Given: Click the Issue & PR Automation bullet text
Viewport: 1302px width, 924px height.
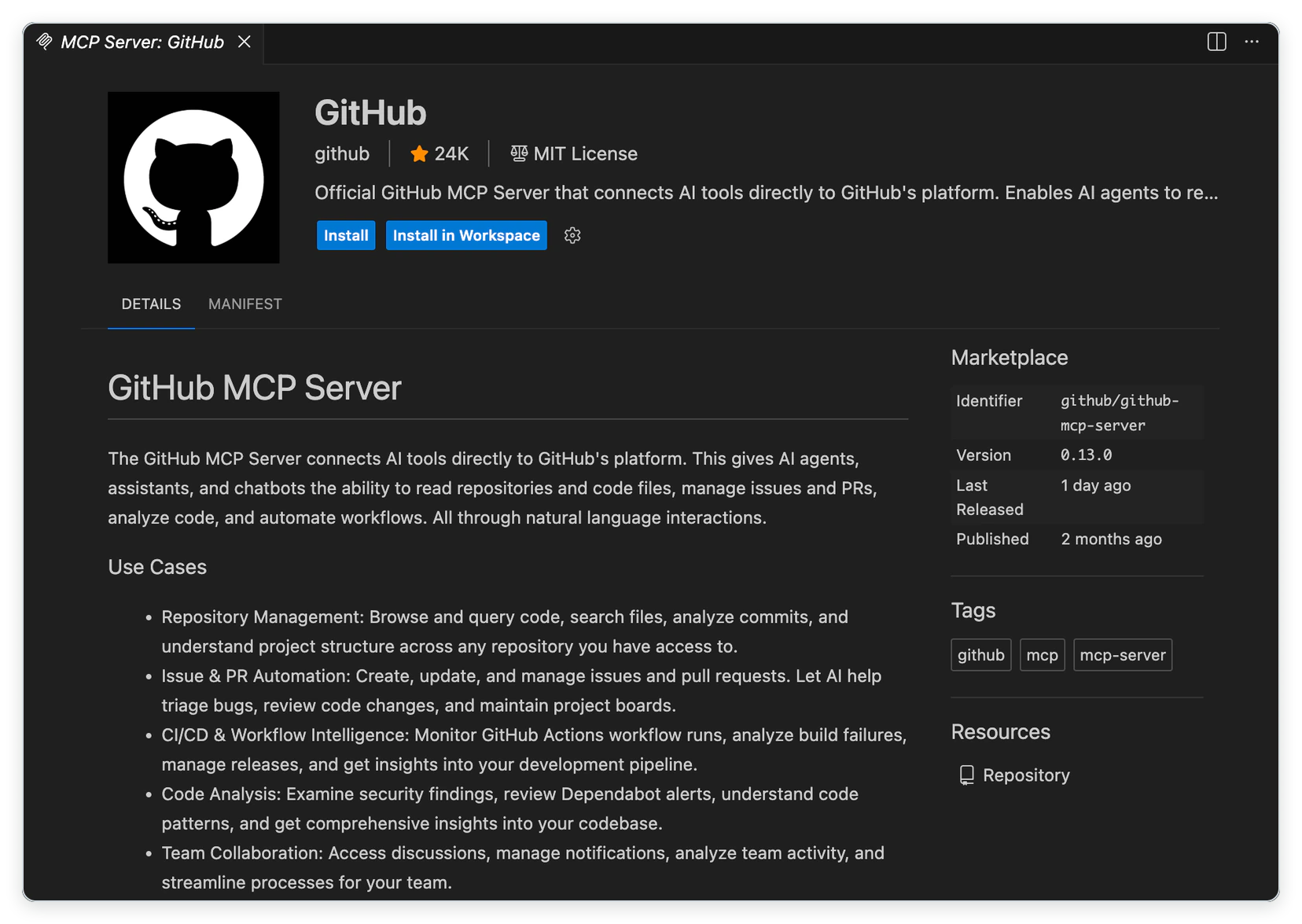Looking at the screenshot, I should 521,690.
